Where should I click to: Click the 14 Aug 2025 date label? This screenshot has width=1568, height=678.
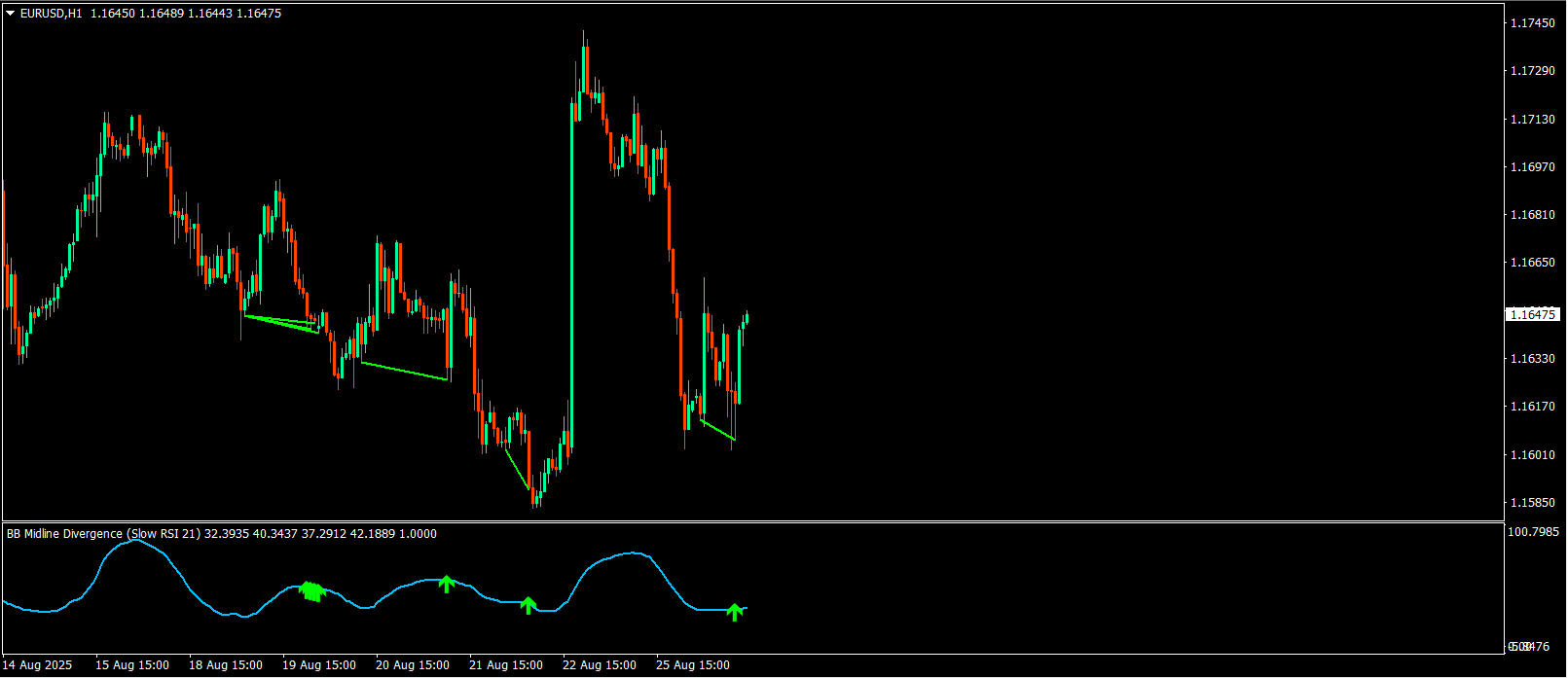[37, 665]
